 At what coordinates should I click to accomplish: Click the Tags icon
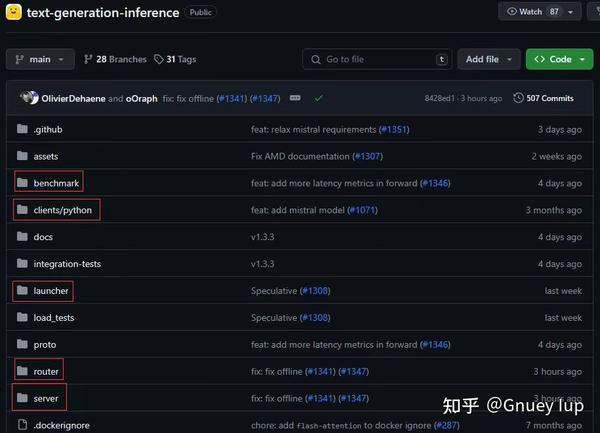coord(159,59)
